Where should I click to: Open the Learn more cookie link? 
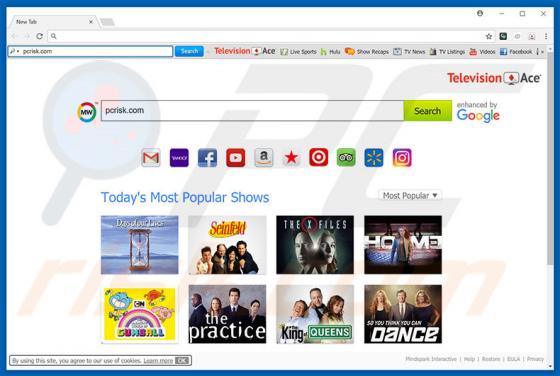158,361
